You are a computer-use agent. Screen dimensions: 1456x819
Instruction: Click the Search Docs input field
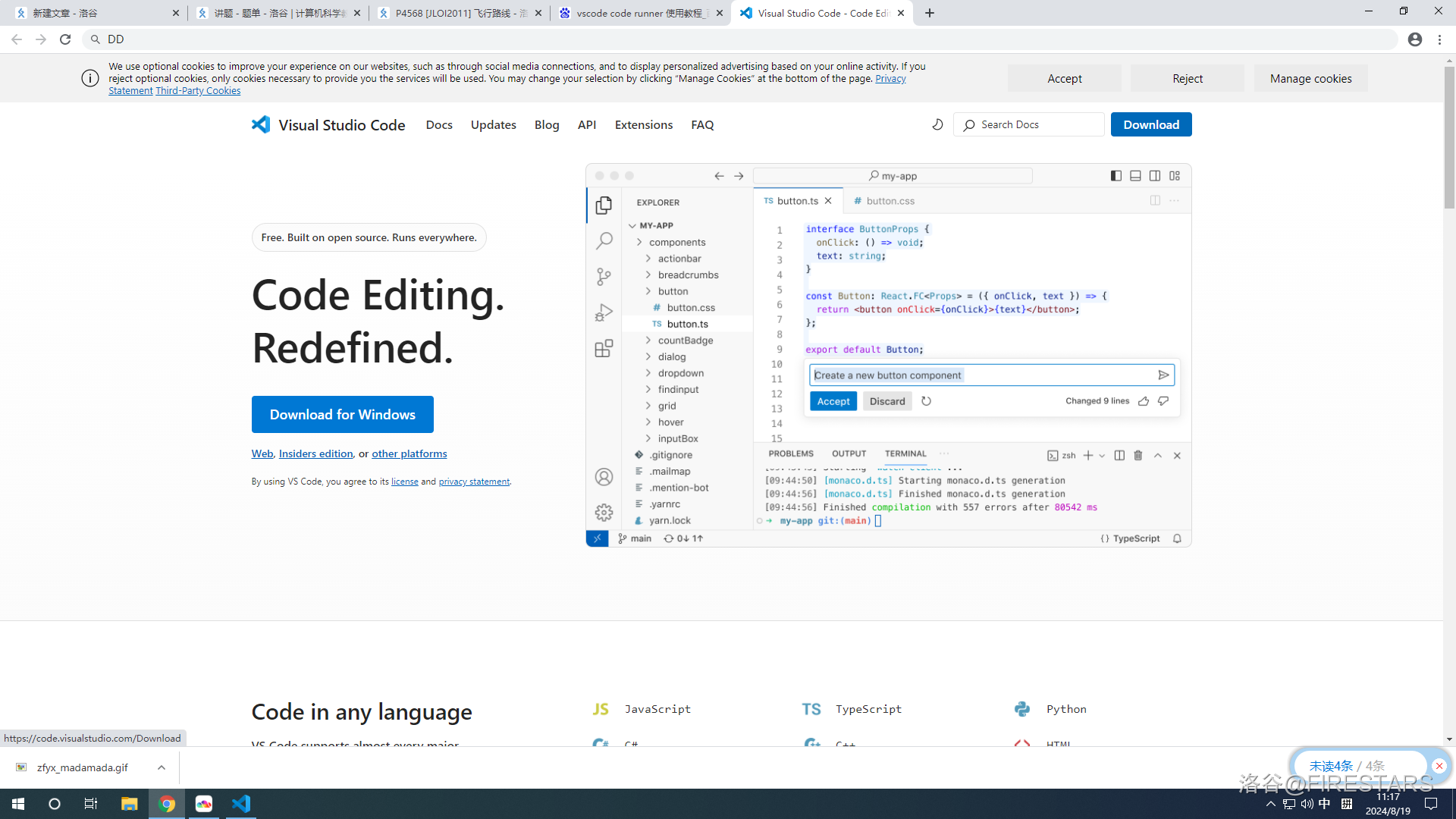tap(1028, 124)
